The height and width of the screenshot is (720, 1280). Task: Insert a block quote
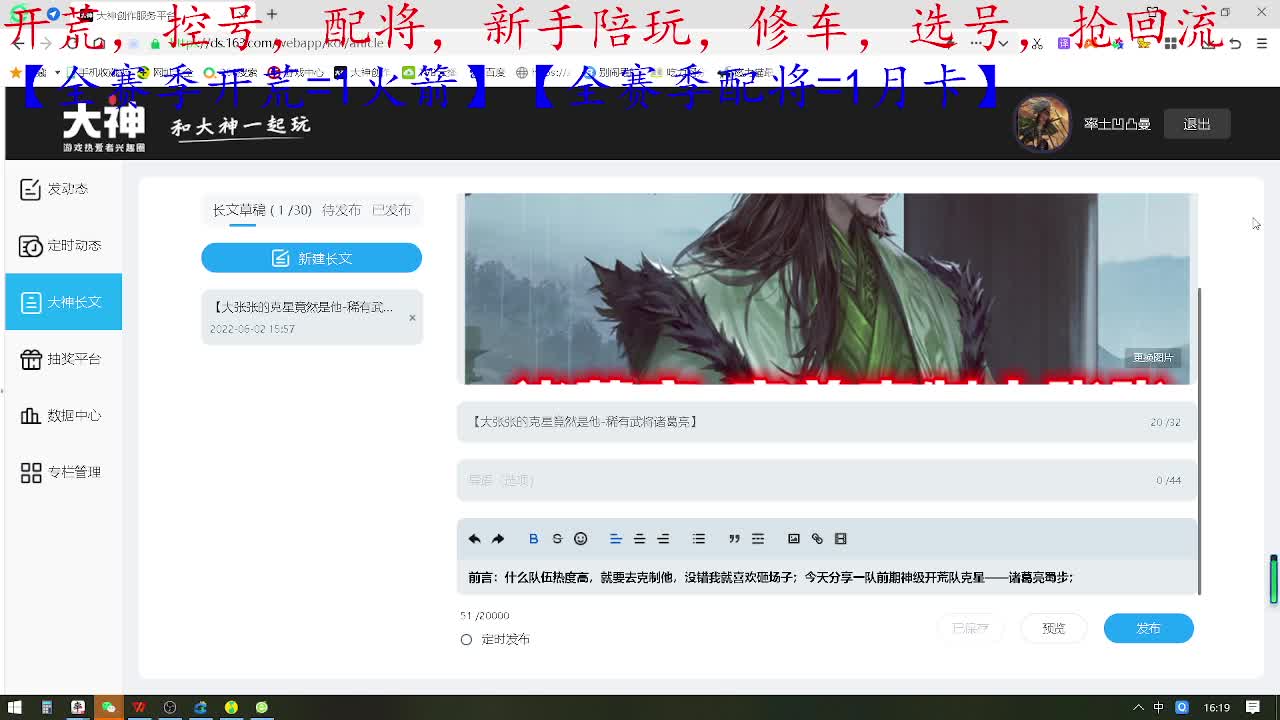coord(734,539)
